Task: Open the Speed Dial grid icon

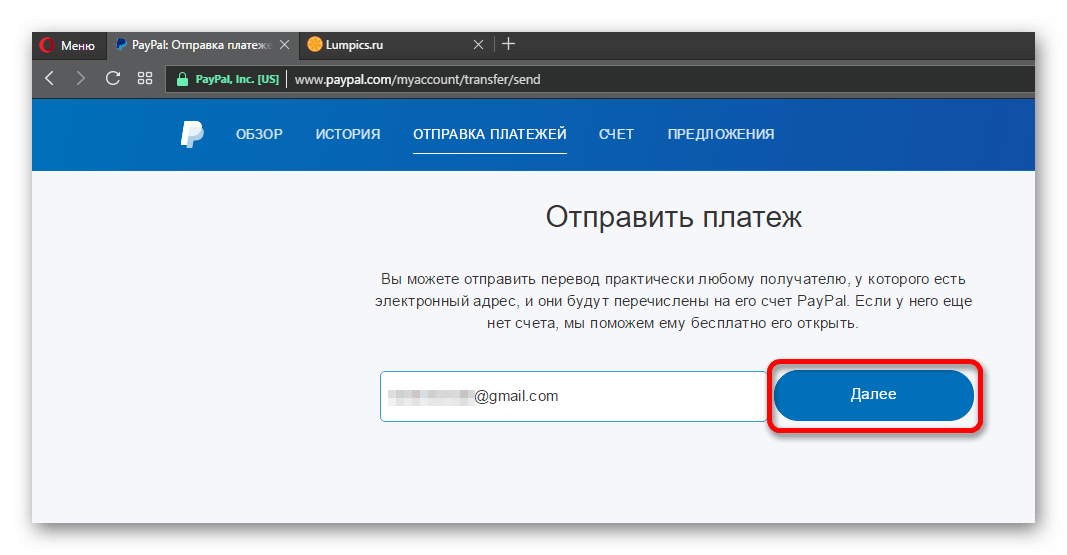Action: pos(145,78)
